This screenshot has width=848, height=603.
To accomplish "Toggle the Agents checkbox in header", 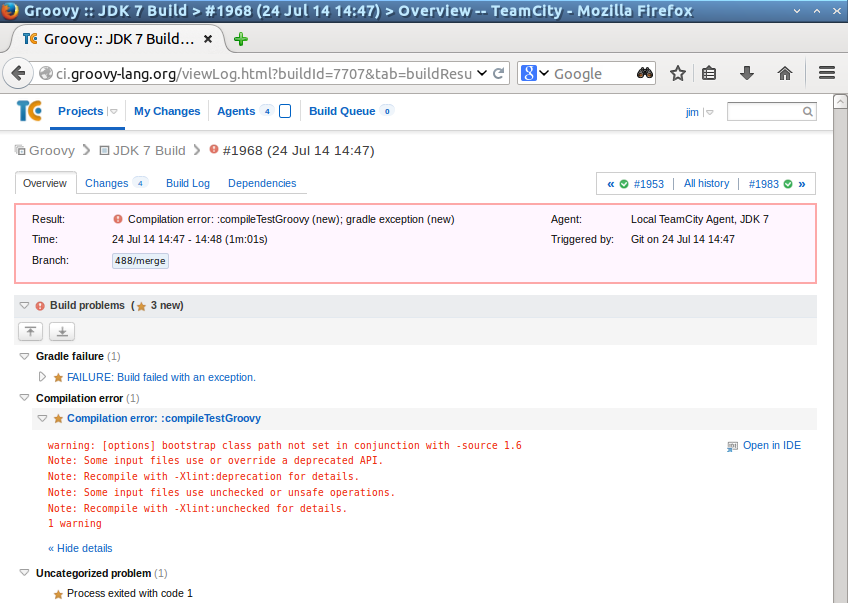I will (x=285, y=111).
